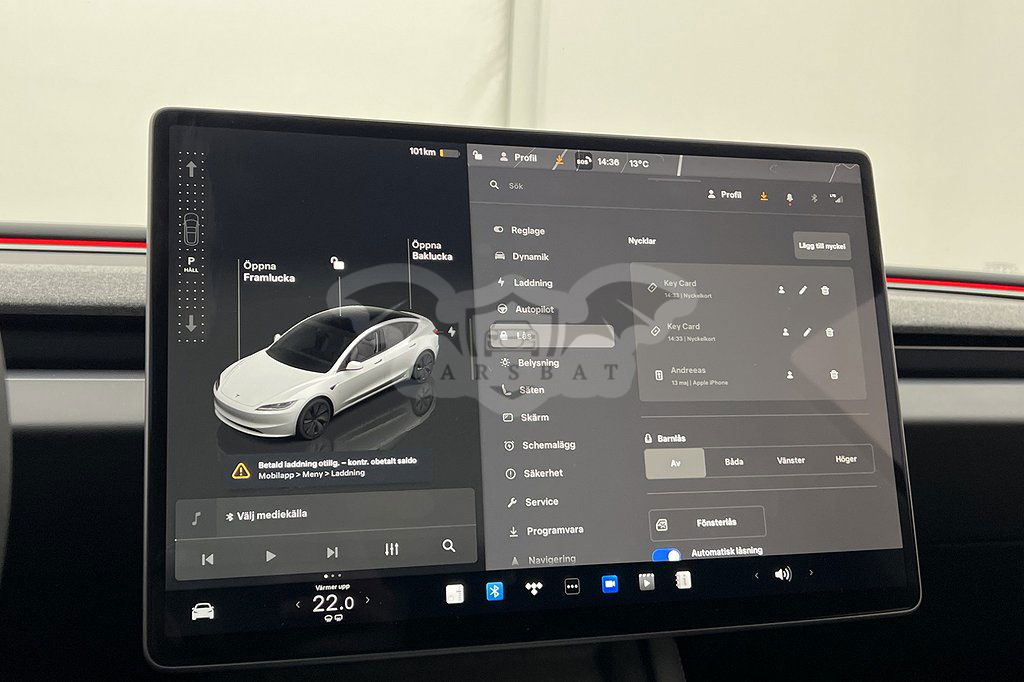This screenshot has height=682, width=1024.
Task: Show all apps with three-dot icon
Action: (x=572, y=587)
